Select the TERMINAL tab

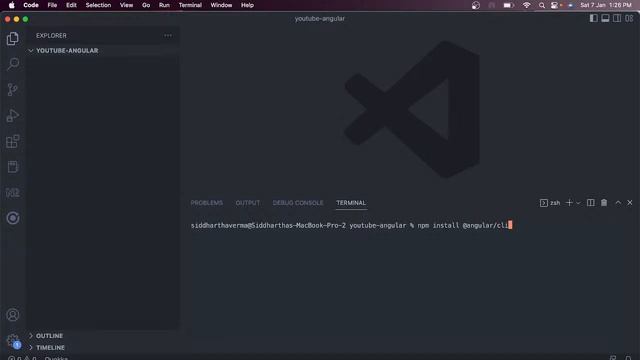coord(351,203)
